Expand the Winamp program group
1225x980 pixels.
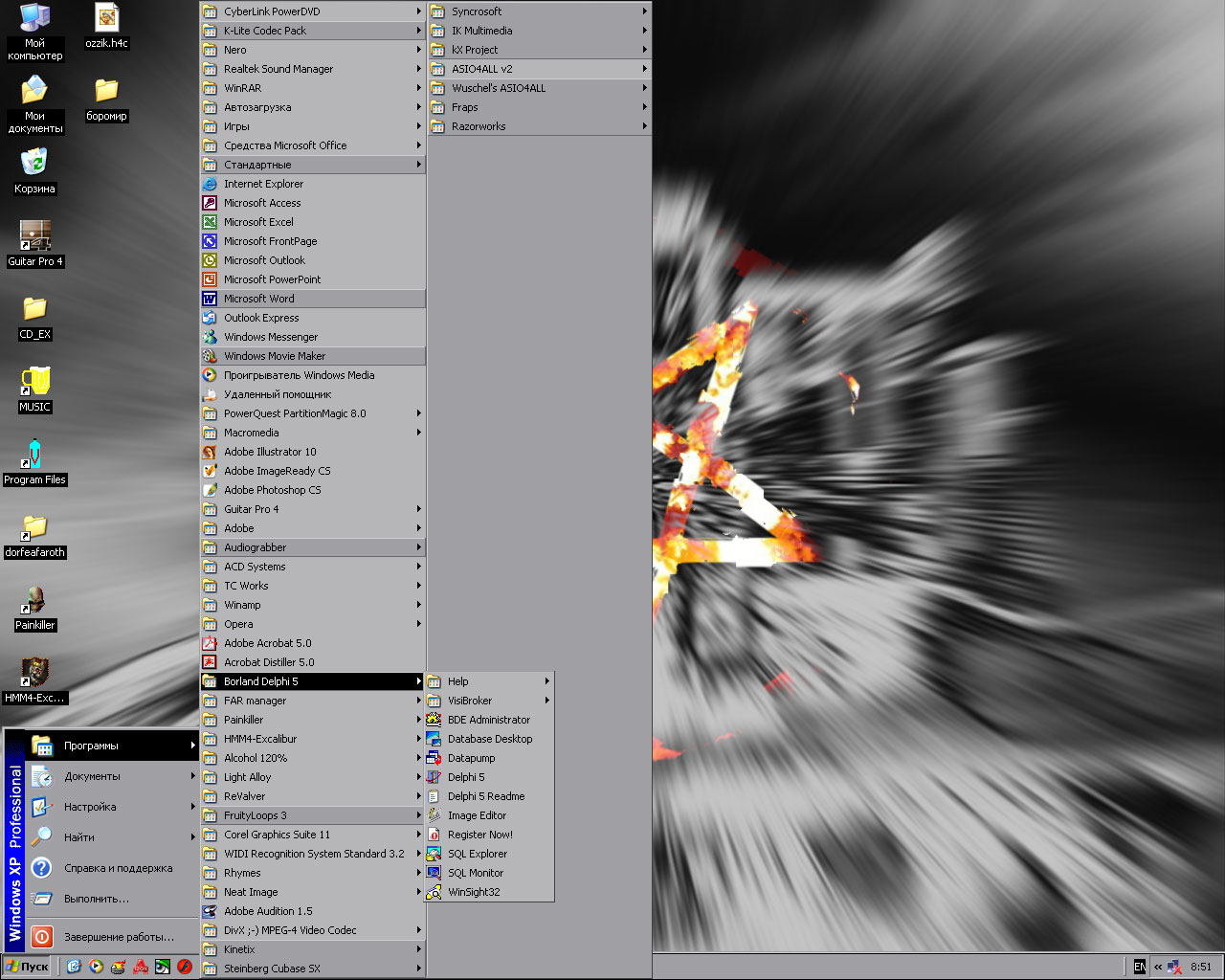click(313, 605)
